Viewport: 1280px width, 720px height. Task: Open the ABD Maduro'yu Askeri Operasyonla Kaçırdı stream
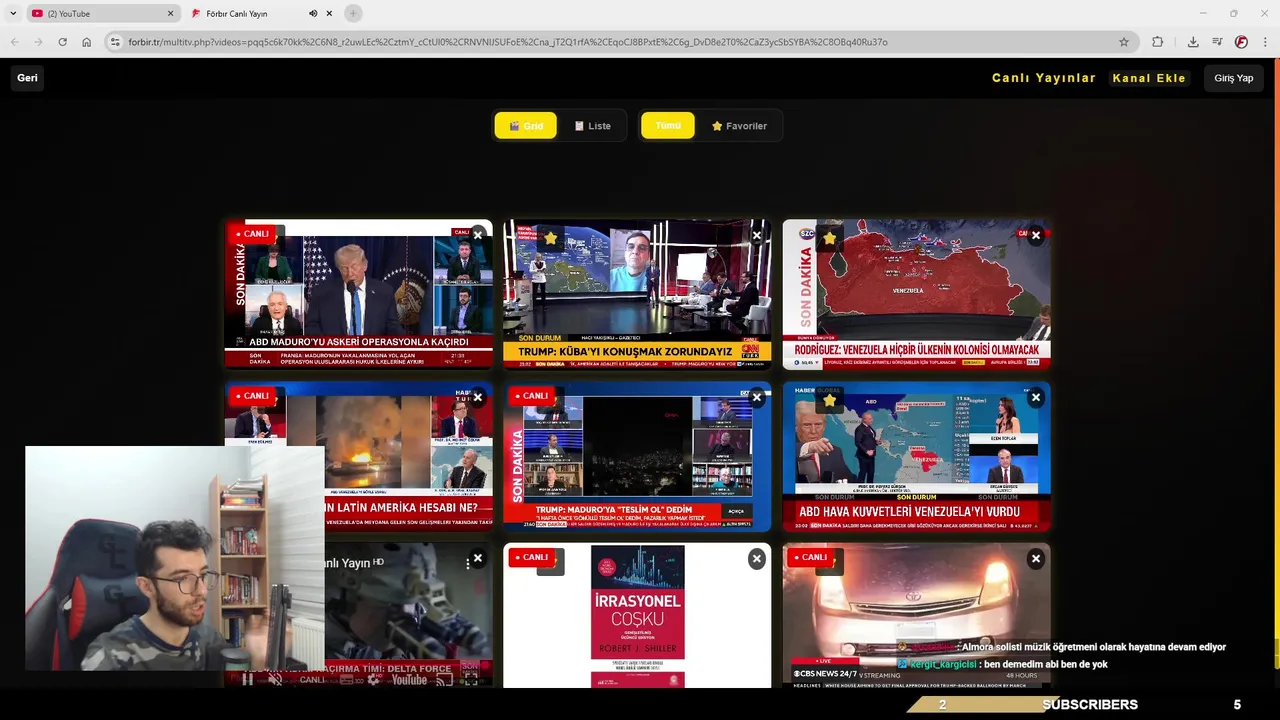pyautogui.click(x=359, y=295)
